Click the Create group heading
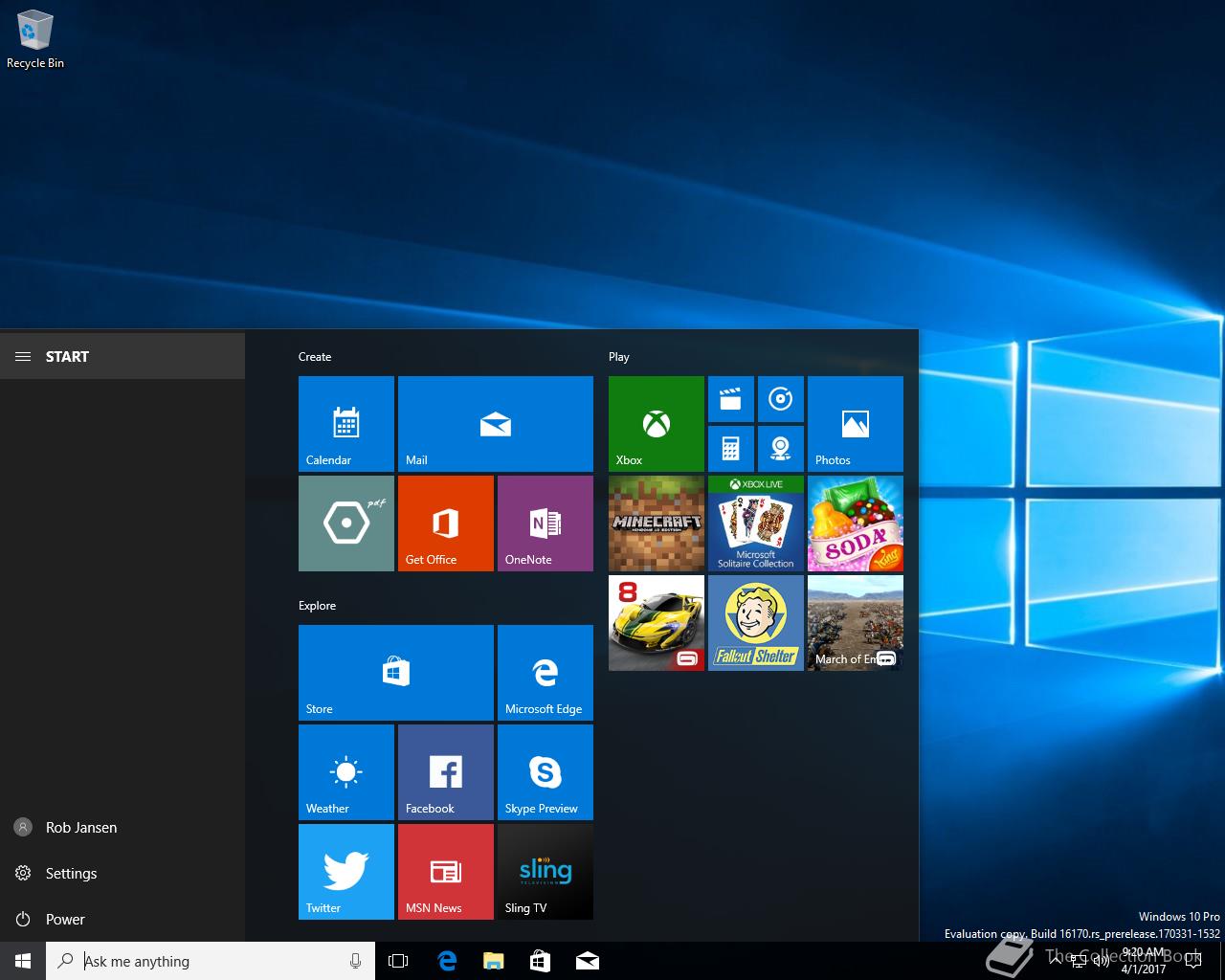 click(315, 357)
